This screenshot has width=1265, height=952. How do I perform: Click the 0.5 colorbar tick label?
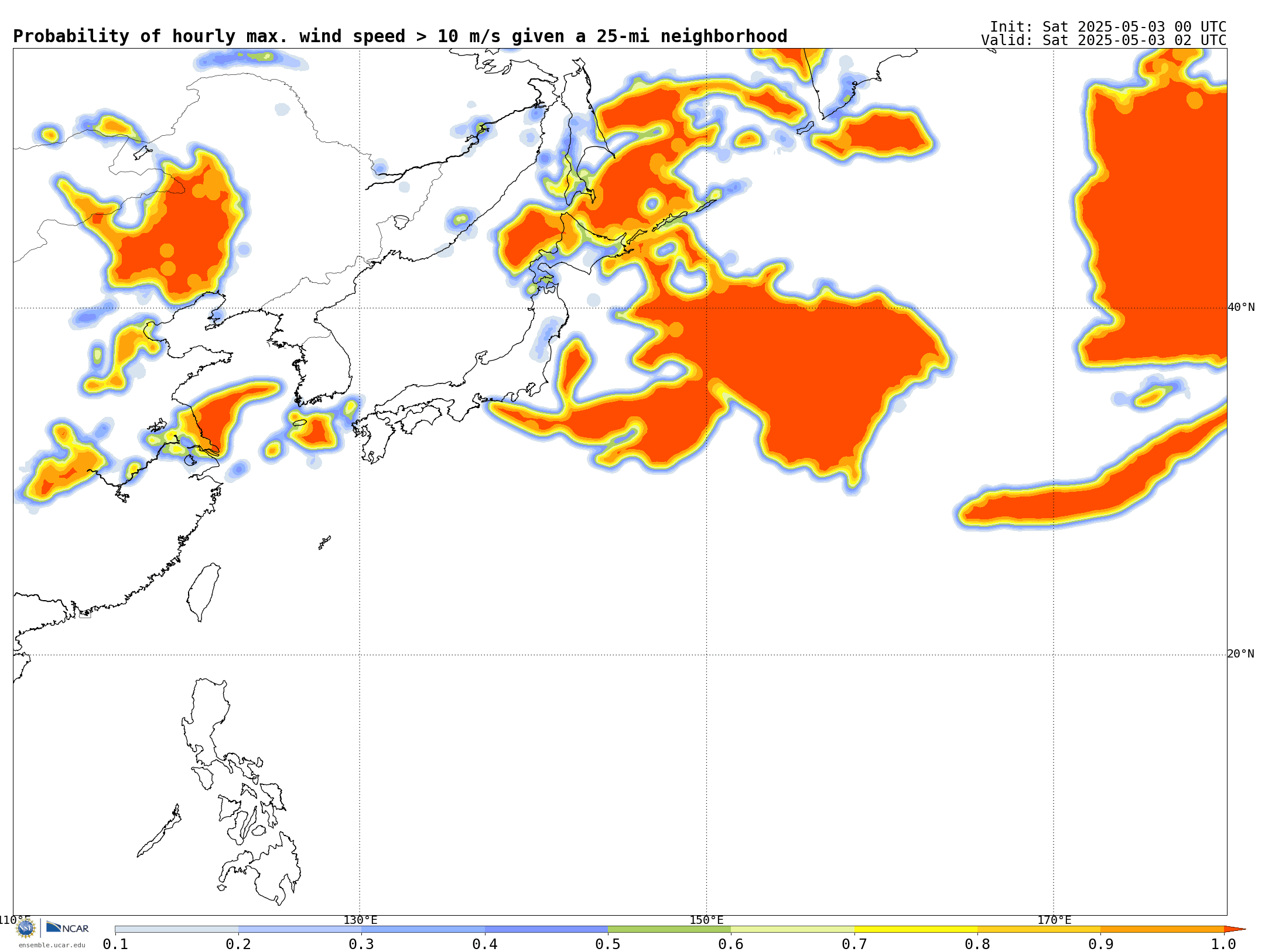pos(608,944)
